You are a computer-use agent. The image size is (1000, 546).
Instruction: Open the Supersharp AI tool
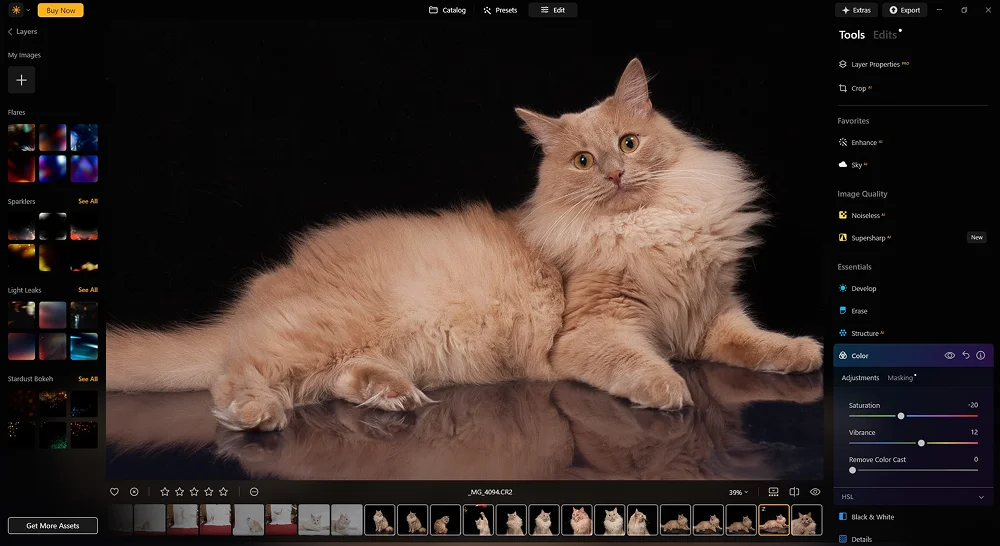click(x=868, y=238)
